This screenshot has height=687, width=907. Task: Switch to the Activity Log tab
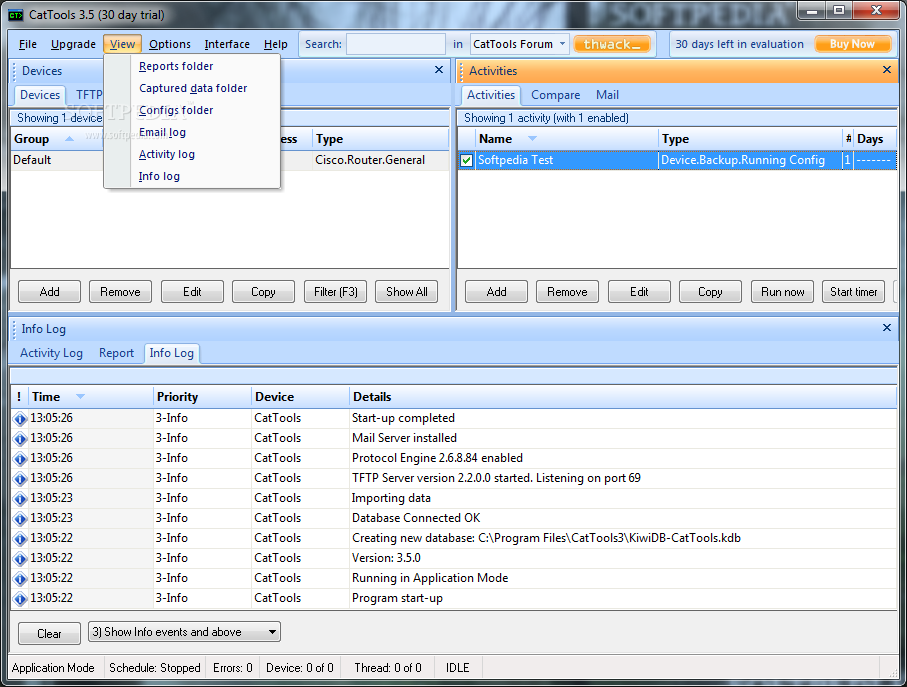tap(51, 353)
